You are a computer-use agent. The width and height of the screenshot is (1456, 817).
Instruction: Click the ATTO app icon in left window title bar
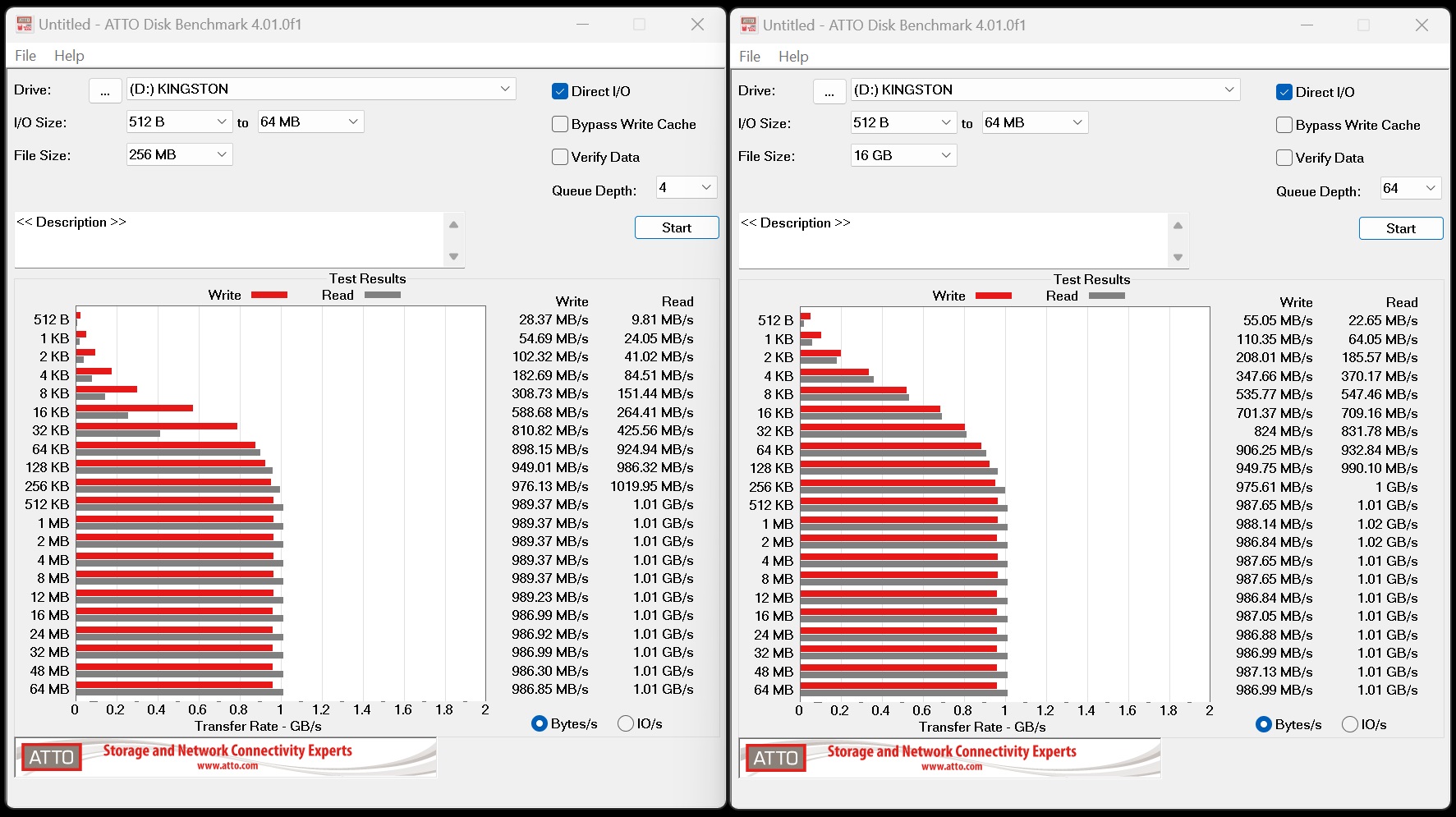pyautogui.click(x=25, y=25)
